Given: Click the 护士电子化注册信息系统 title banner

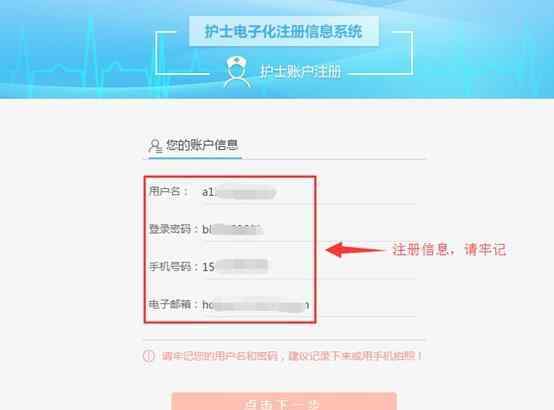Looking at the screenshot, I should (284, 31).
